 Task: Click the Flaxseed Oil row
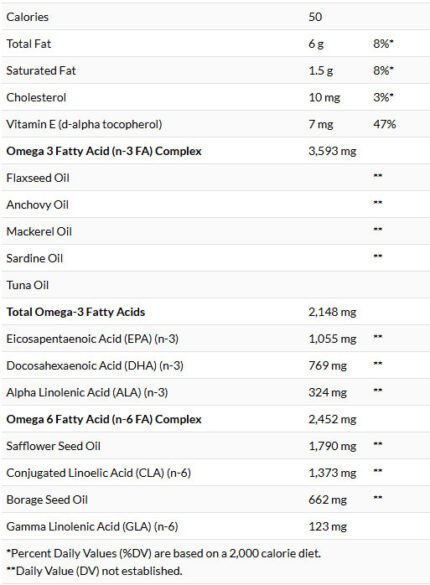215,178
